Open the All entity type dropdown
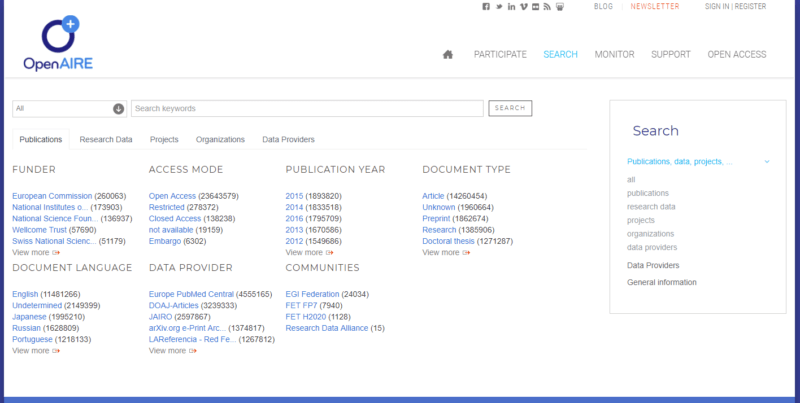 (69, 109)
